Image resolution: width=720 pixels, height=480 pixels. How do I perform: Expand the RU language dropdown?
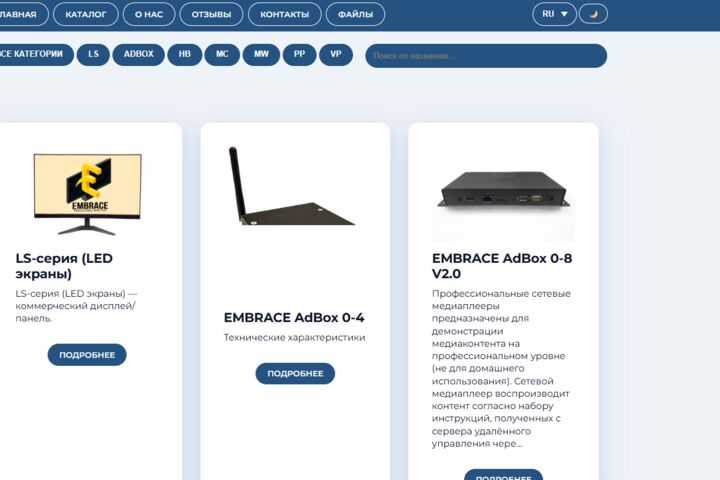coord(554,14)
